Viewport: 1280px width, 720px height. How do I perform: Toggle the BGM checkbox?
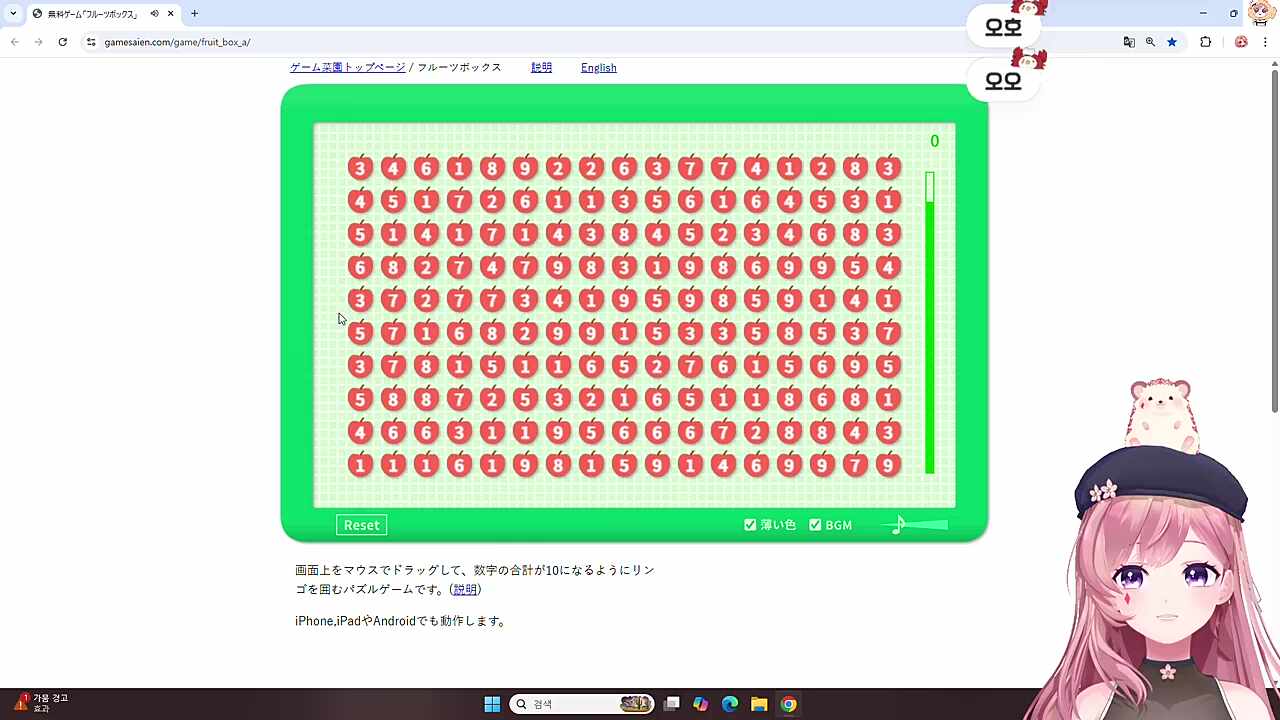815,525
